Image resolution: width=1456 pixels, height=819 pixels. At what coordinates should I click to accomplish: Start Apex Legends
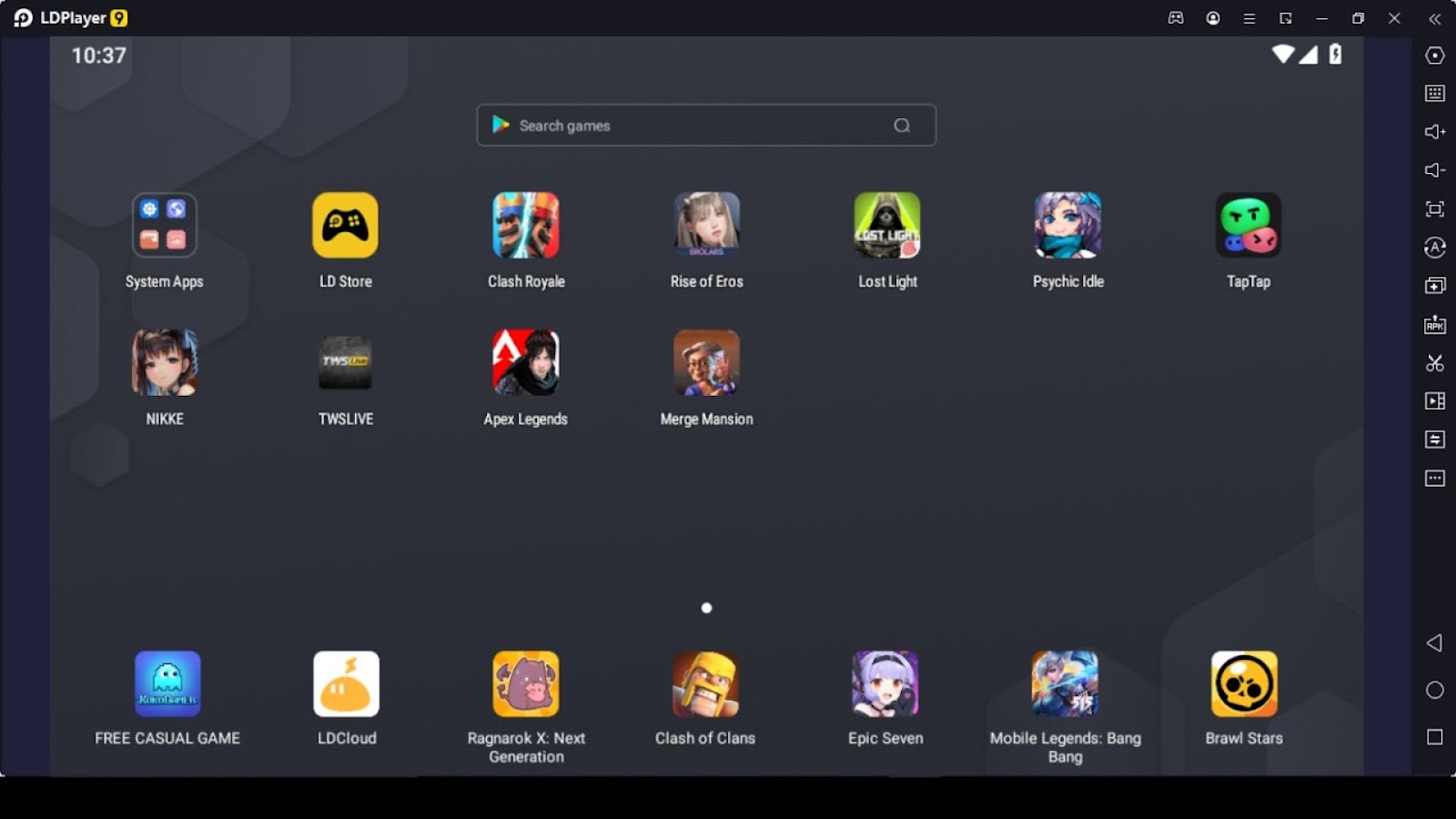[x=526, y=363]
